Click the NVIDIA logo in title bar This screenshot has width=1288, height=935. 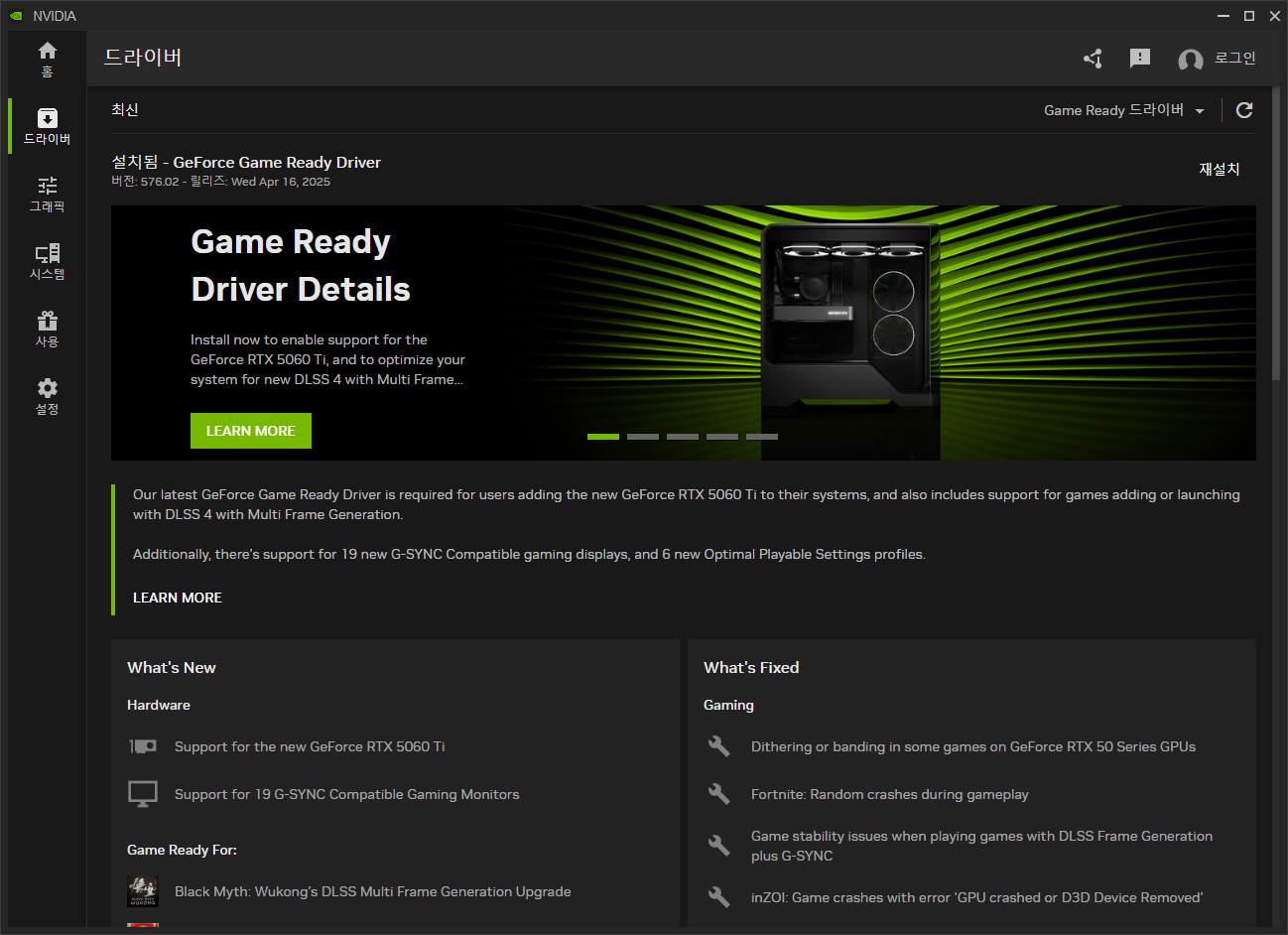pos(15,16)
